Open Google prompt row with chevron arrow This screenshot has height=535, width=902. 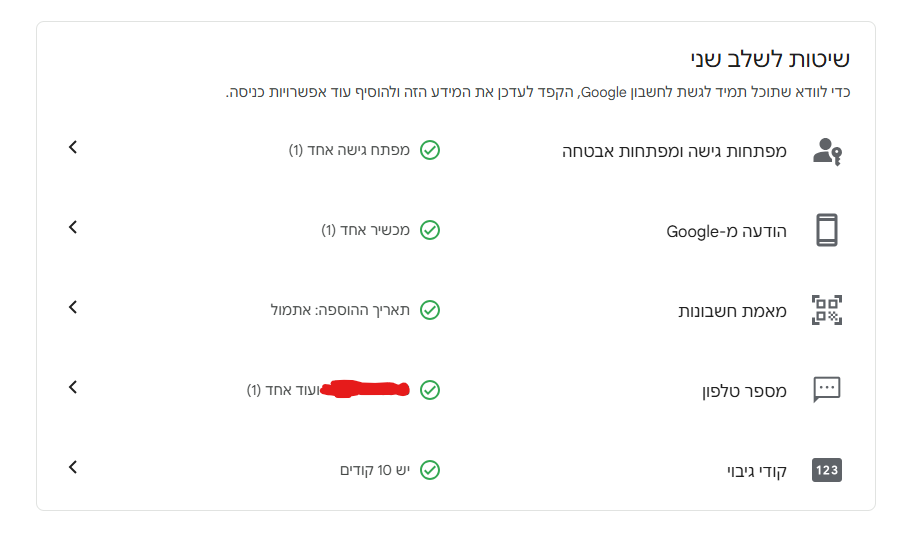72,228
